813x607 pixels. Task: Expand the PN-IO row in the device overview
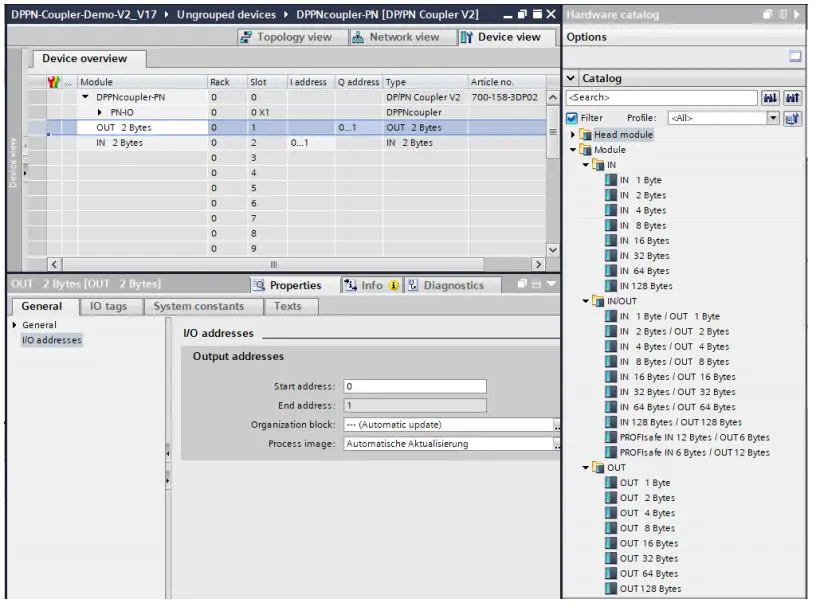click(100, 113)
